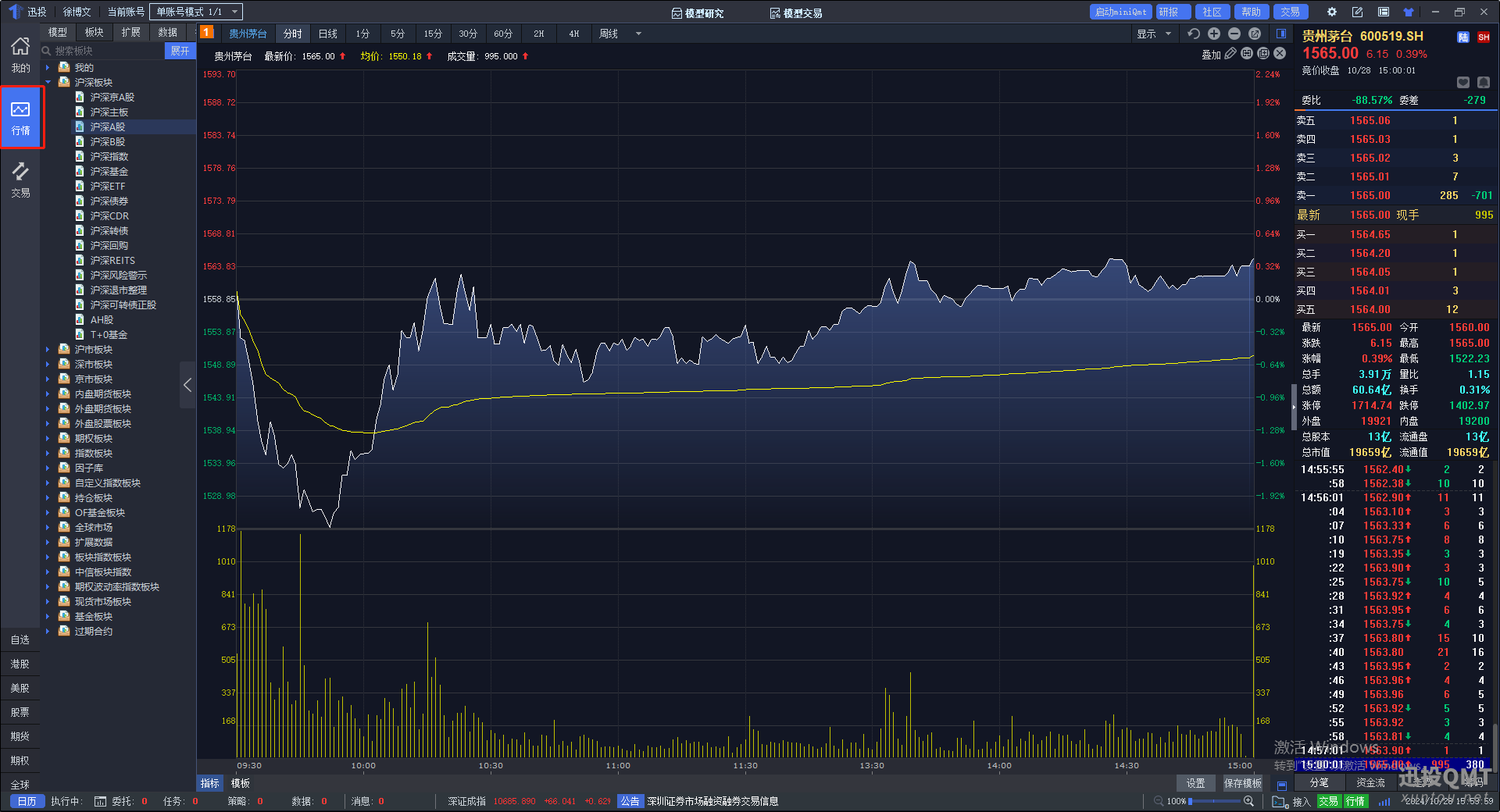Click the 日历 button in status bar
The height and width of the screenshot is (812, 1500).
pos(27,801)
